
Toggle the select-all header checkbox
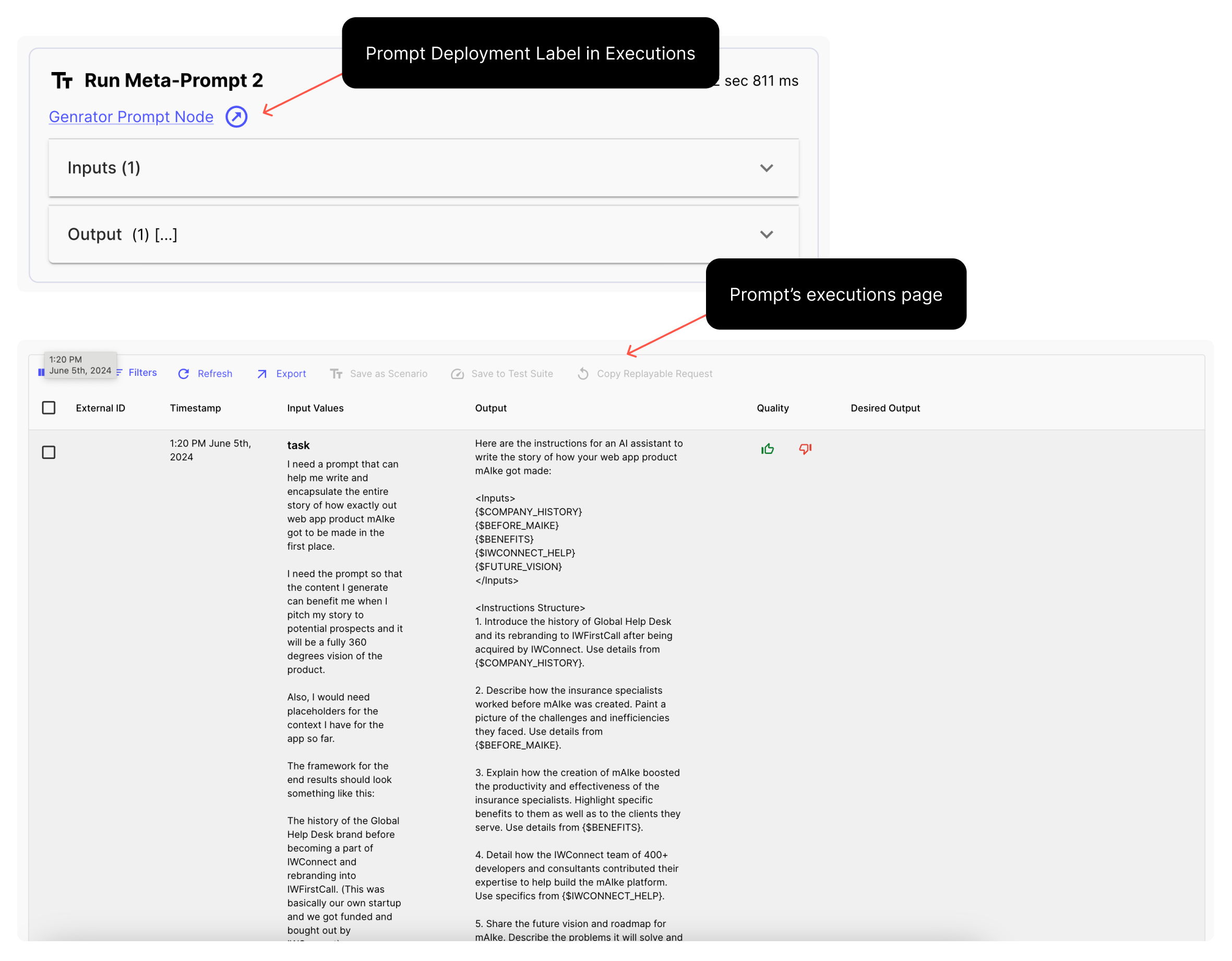tap(49, 408)
